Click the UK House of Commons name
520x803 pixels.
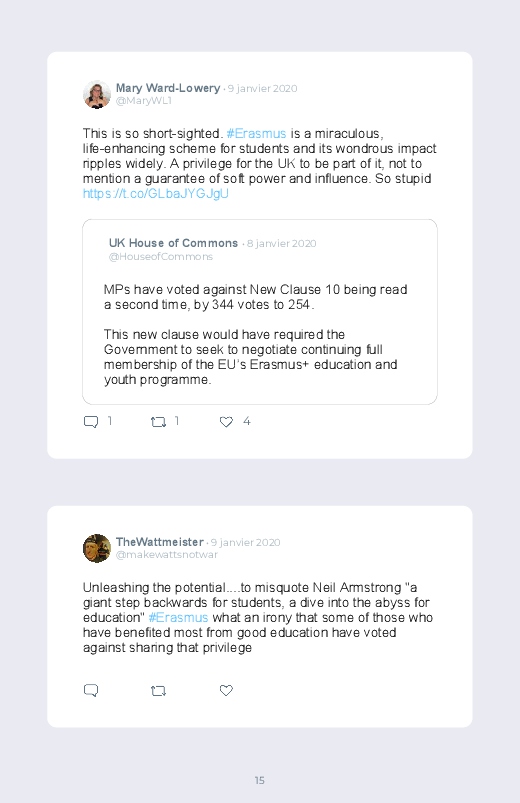174,243
